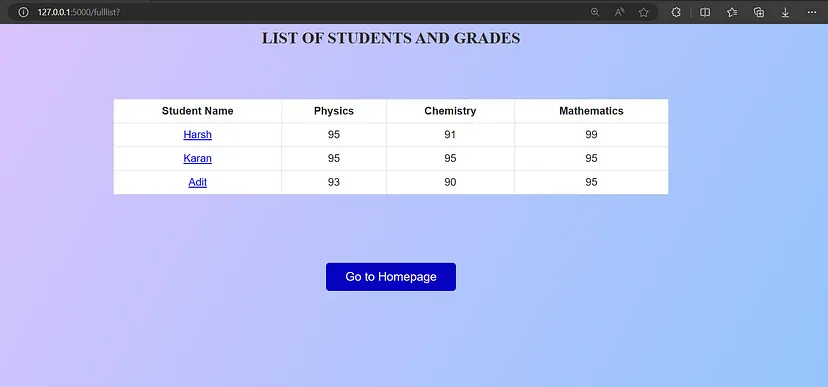The width and height of the screenshot is (828, 387).
Task: Open the Harsh student link
Action: (x=197, y=135)
